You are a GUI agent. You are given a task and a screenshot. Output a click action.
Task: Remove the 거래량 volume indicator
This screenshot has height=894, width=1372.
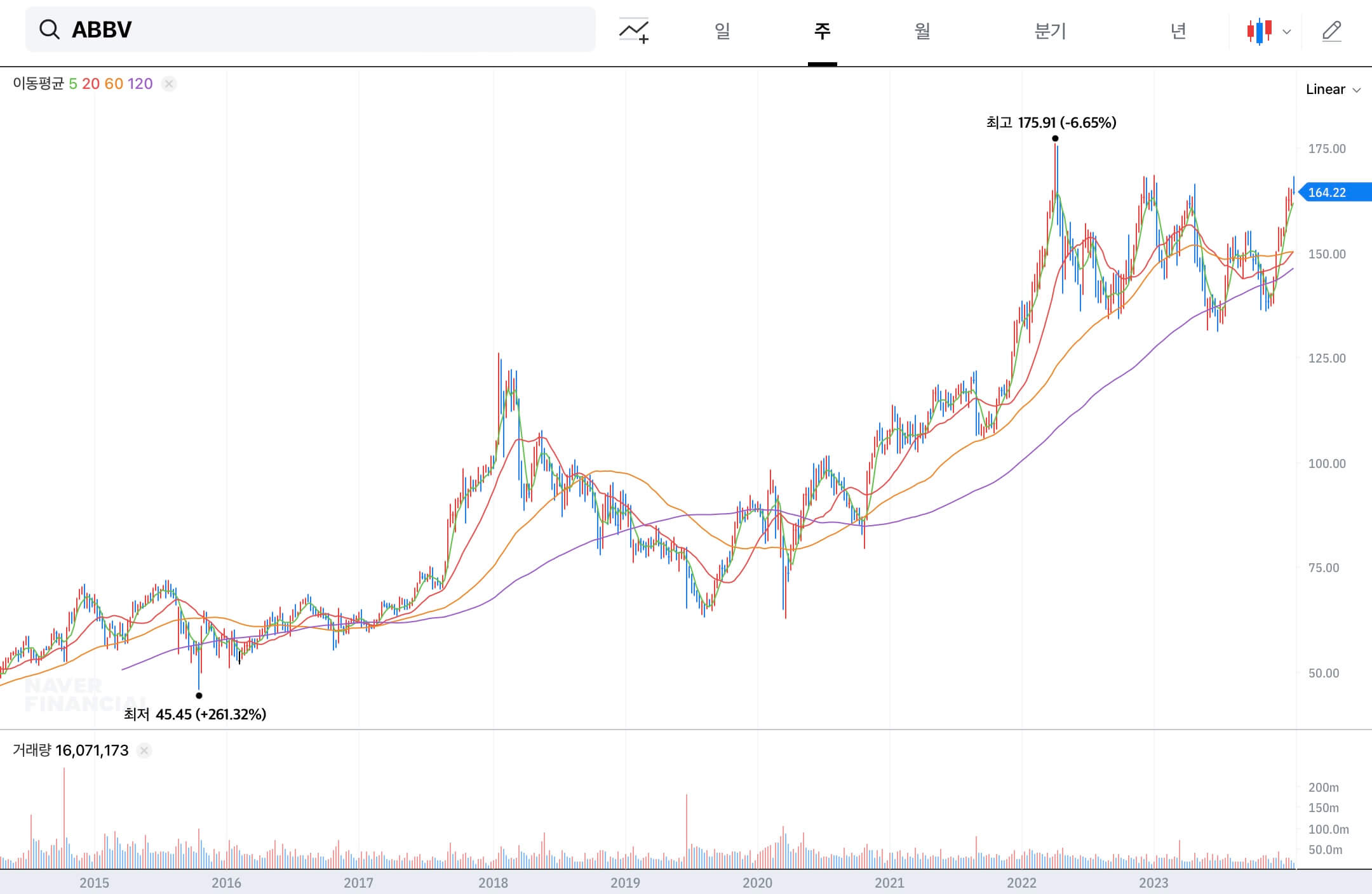pos(145,751)
